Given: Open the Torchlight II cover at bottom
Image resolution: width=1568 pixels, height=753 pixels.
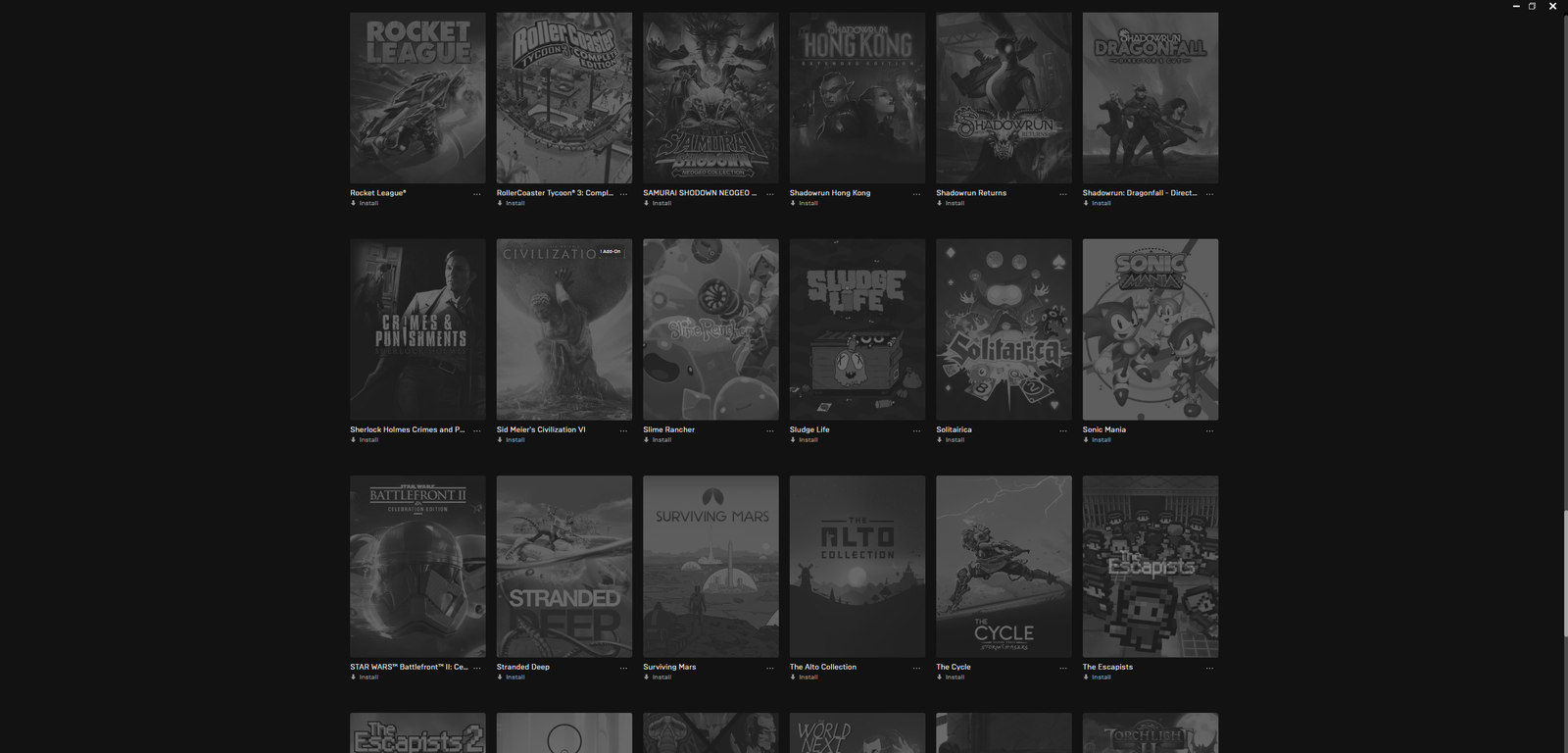Looking at the screenshot, I should (1151, 732).
